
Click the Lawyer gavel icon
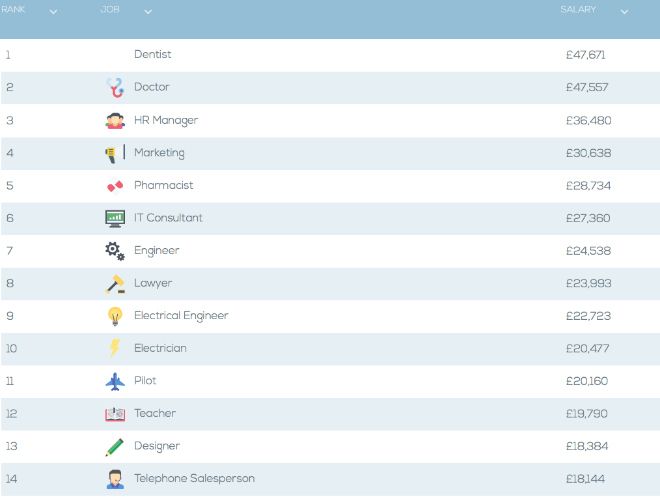115,284
